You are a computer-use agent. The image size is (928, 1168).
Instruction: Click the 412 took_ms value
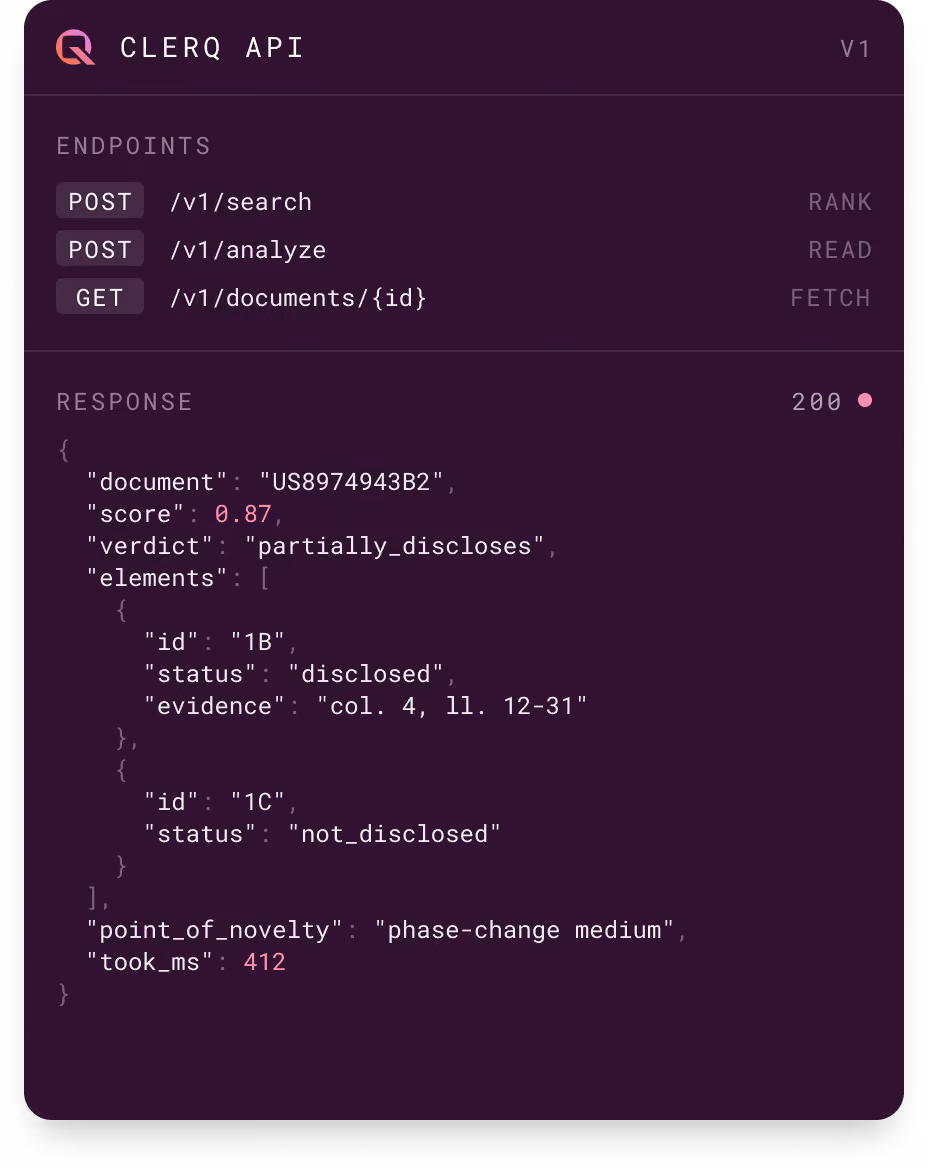click(264, 962)
